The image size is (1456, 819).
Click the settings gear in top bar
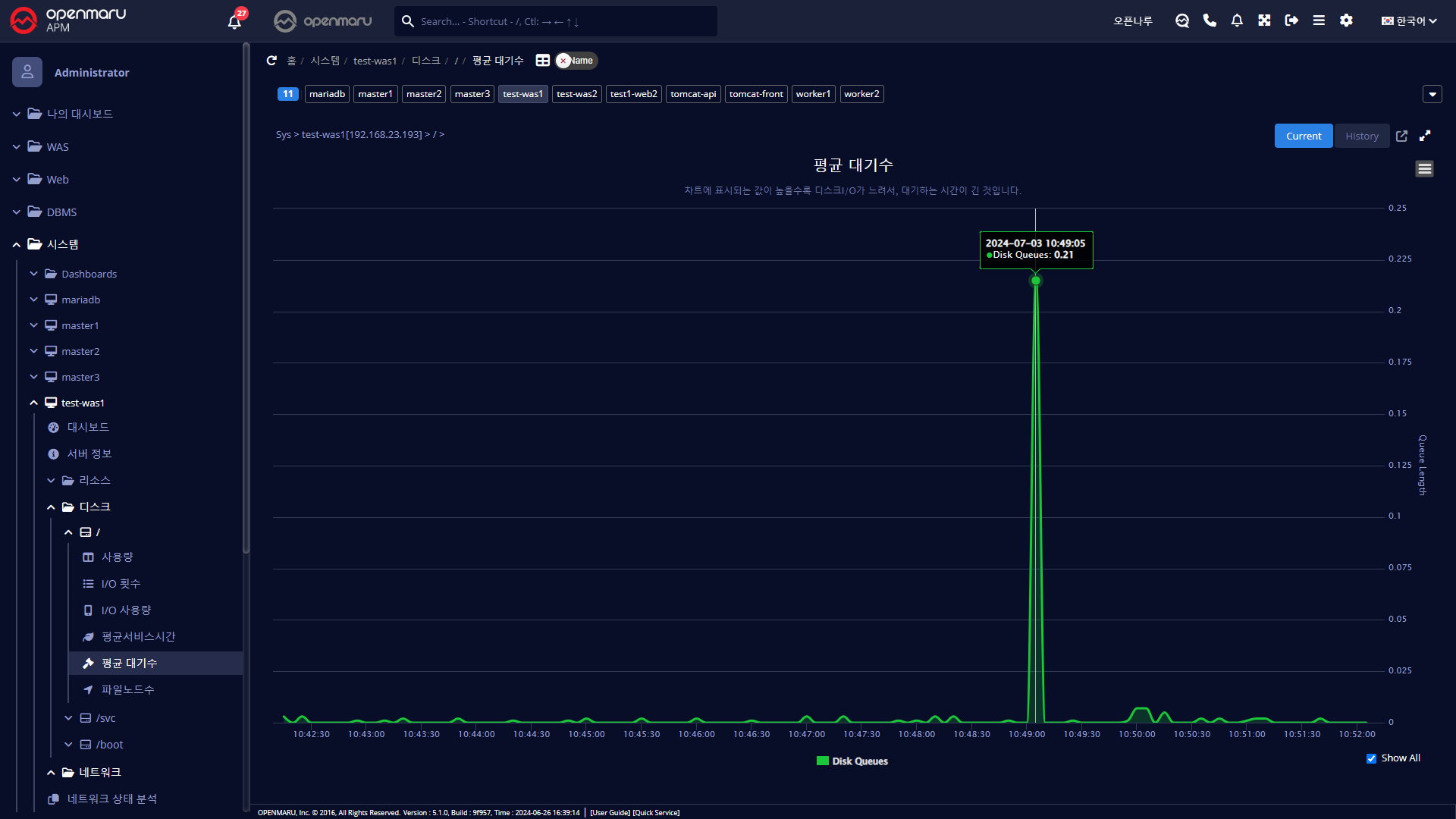[x=1346, y=21]
